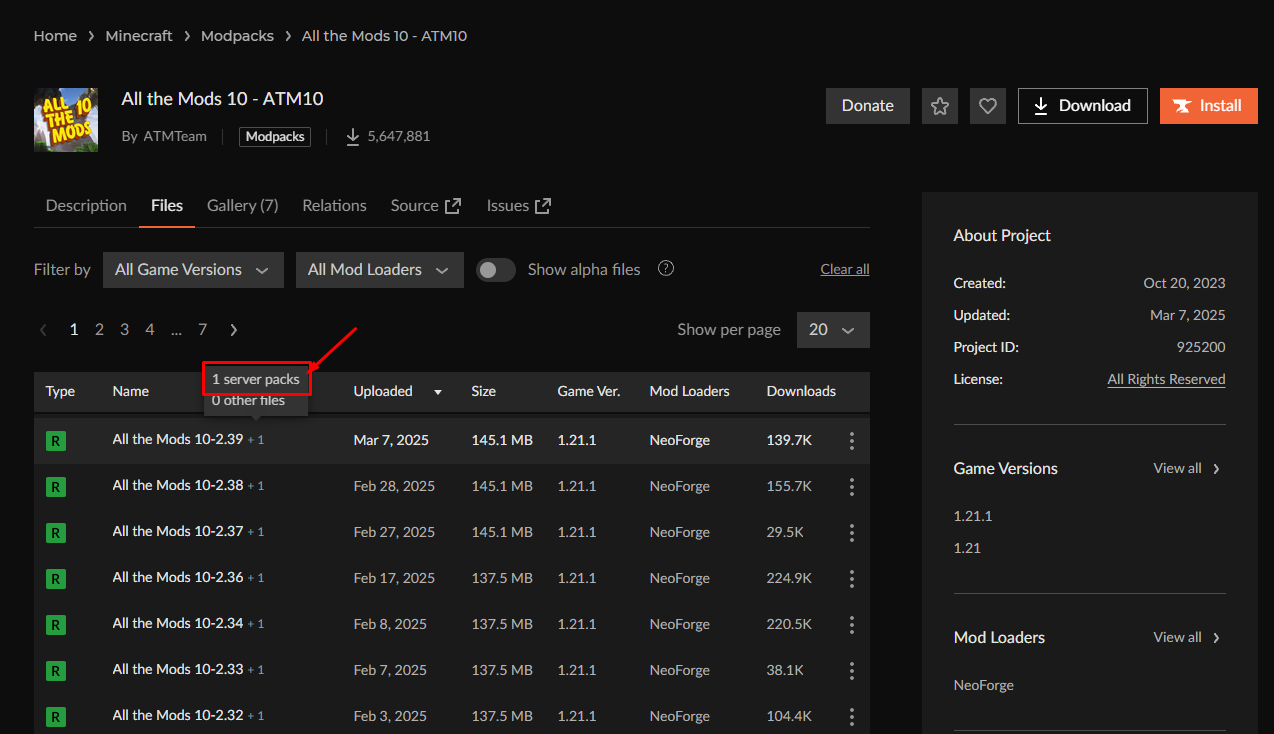Open the three-dot menu for version 10-2.36
1274x734 pixels.
coord(852,578)
